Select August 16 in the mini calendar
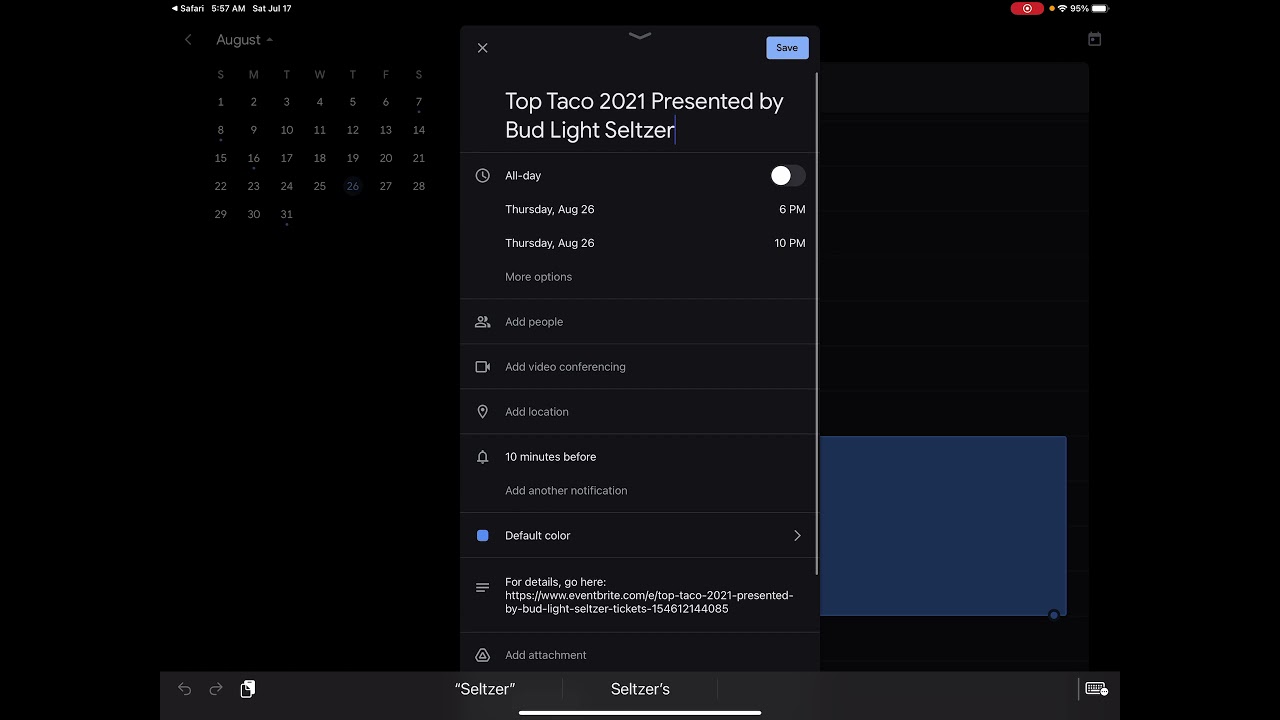 (254, 158)
